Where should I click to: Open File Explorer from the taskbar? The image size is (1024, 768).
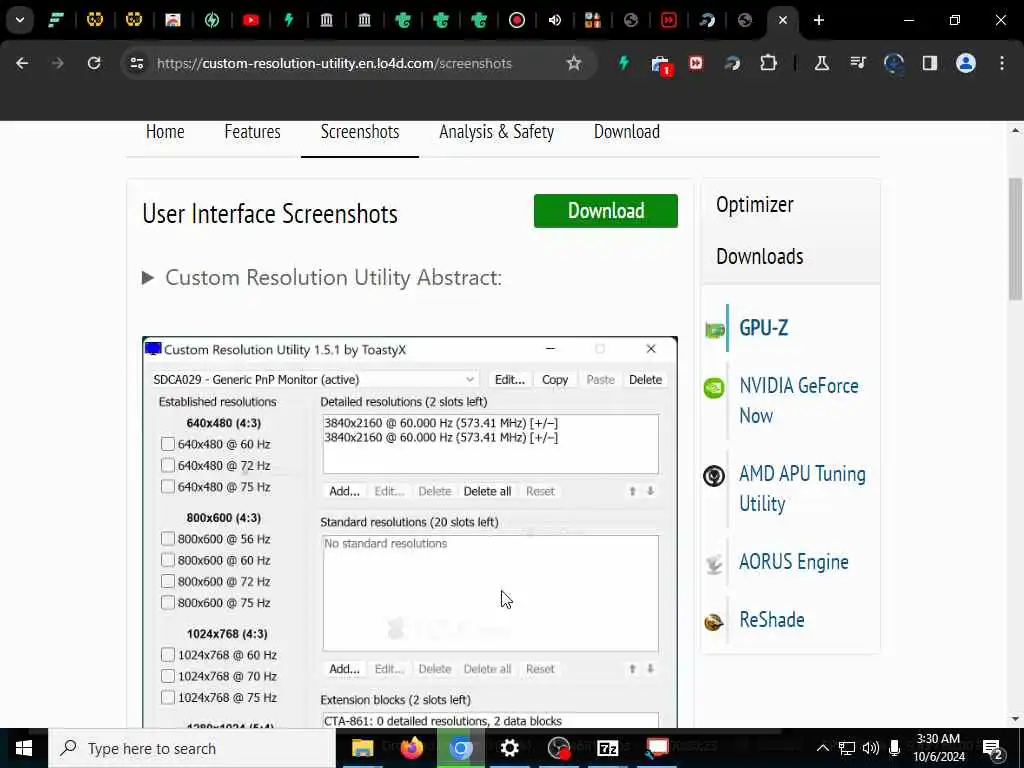362,748
